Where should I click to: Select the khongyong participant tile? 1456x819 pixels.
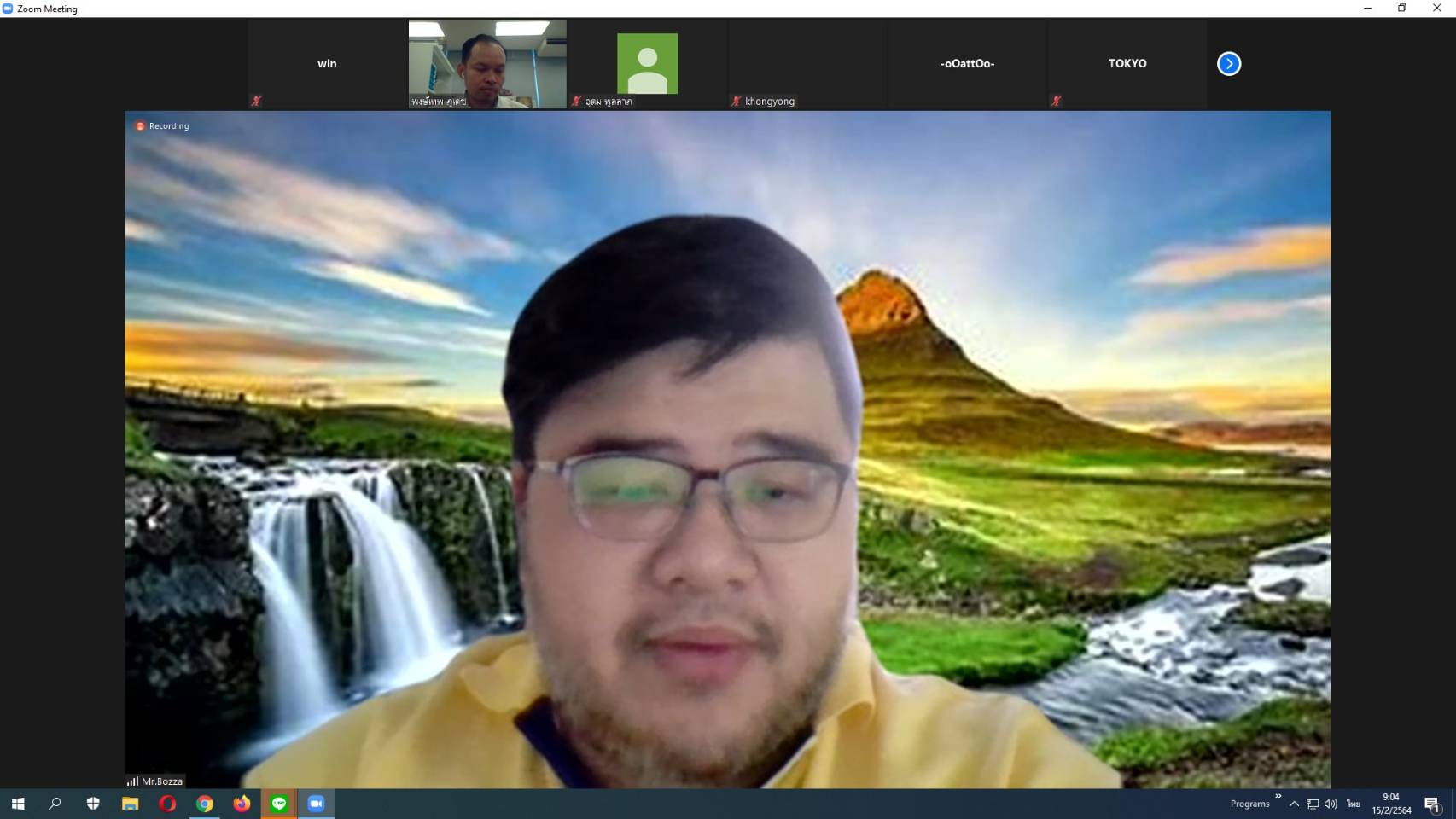tap(807, 64)
